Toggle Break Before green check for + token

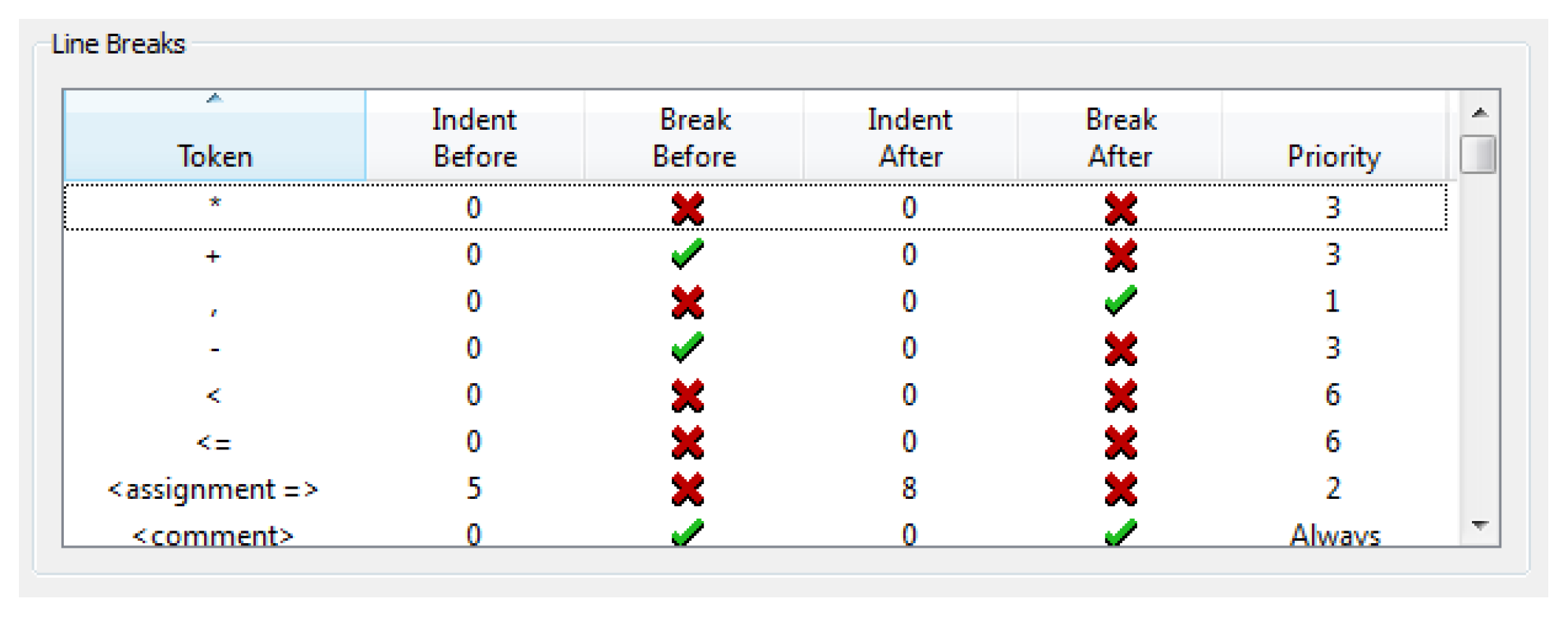click(x=688, y=254)
